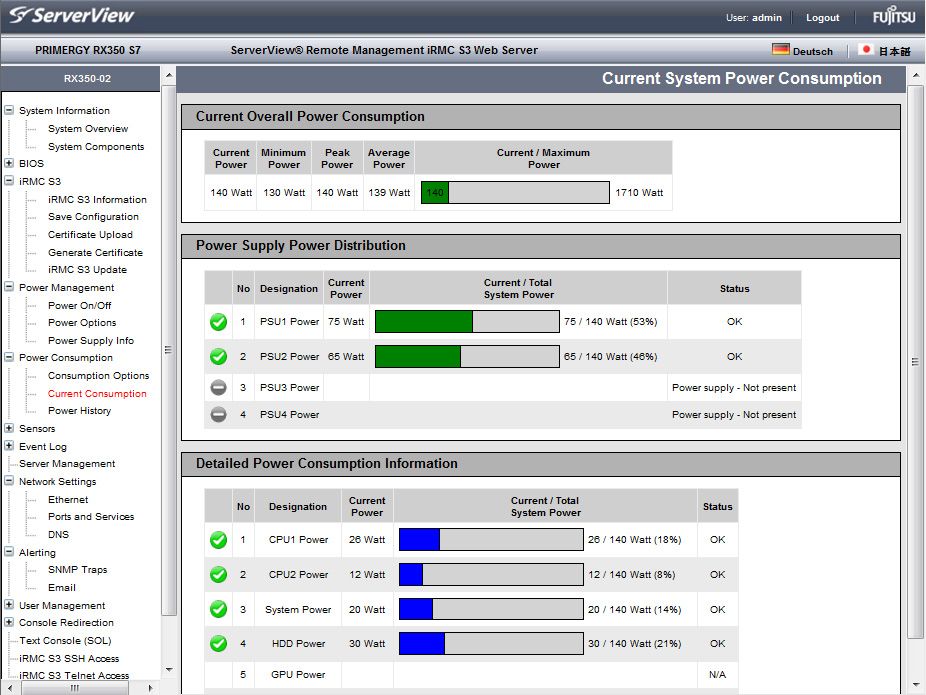This screenshot has width=926, height=695.
Task: Click sidebar vertical scrollbar up arrow
Action: [x=169, y=76]
